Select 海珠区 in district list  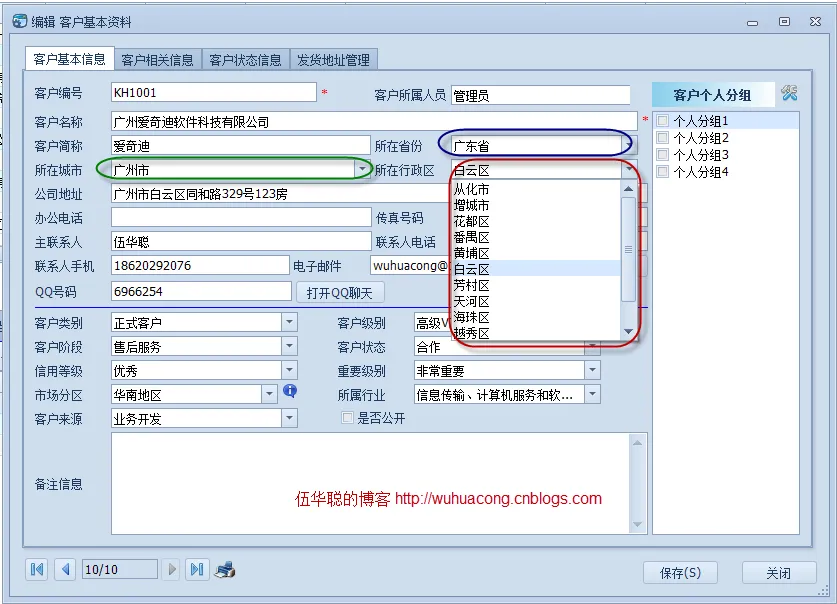[536, 317]
